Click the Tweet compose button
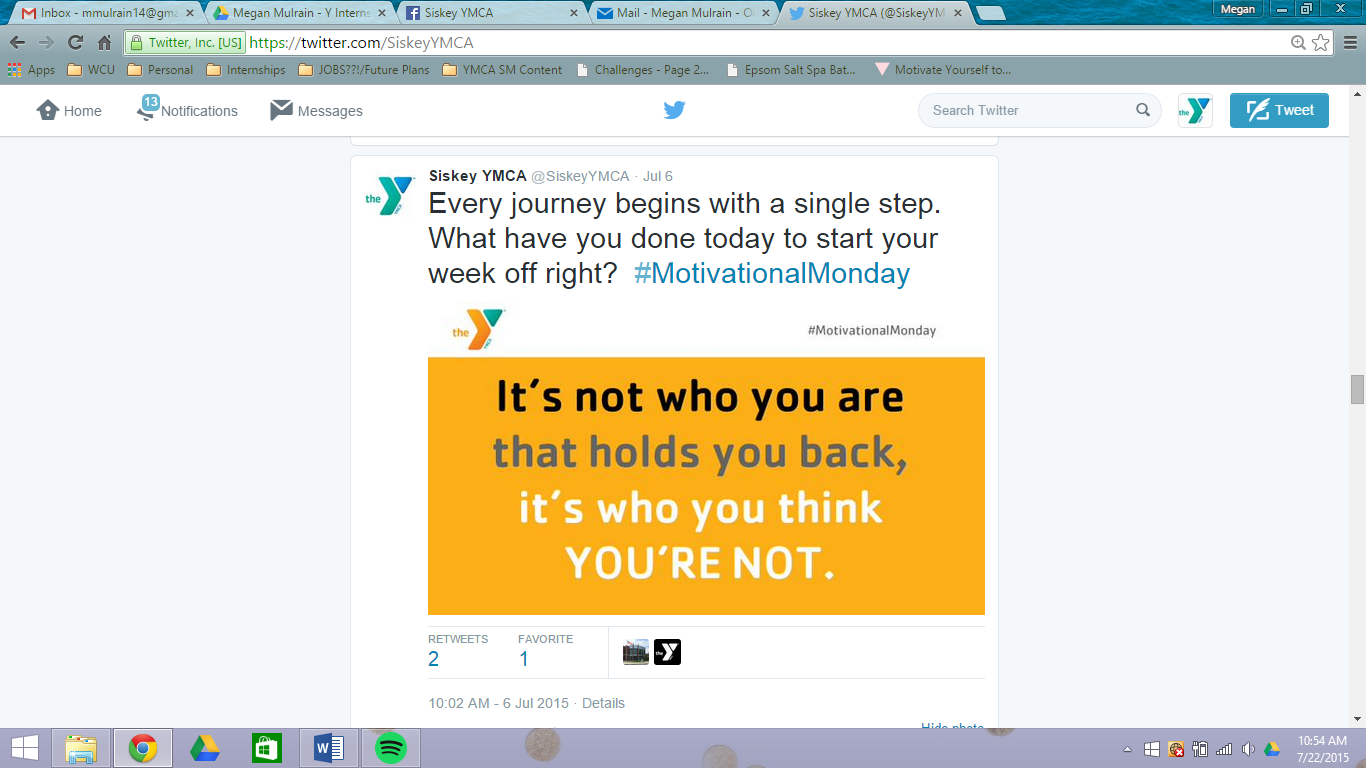This screenshot has height=768, width=1366. point(1279,110)
